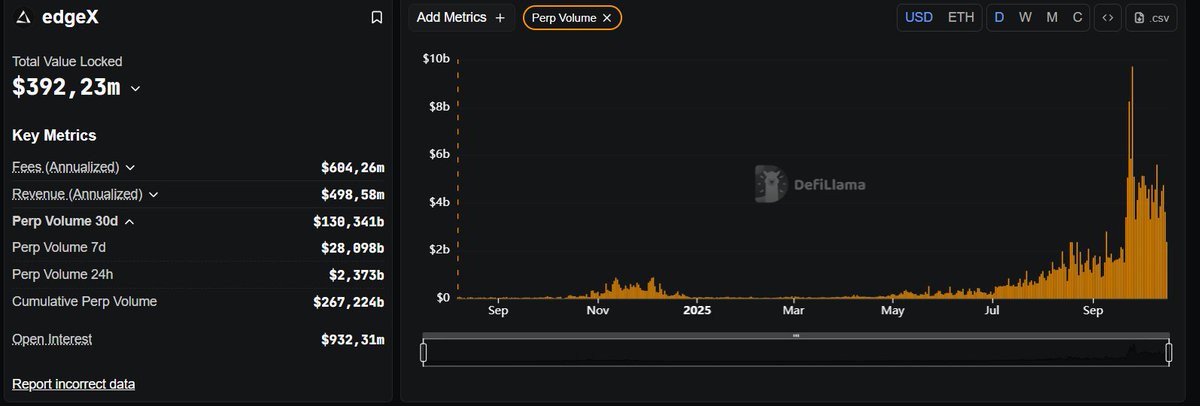Grab the left handle of range slider
Screen dimensions: 1200x406
pyautogui.click(x=423, y=352)
